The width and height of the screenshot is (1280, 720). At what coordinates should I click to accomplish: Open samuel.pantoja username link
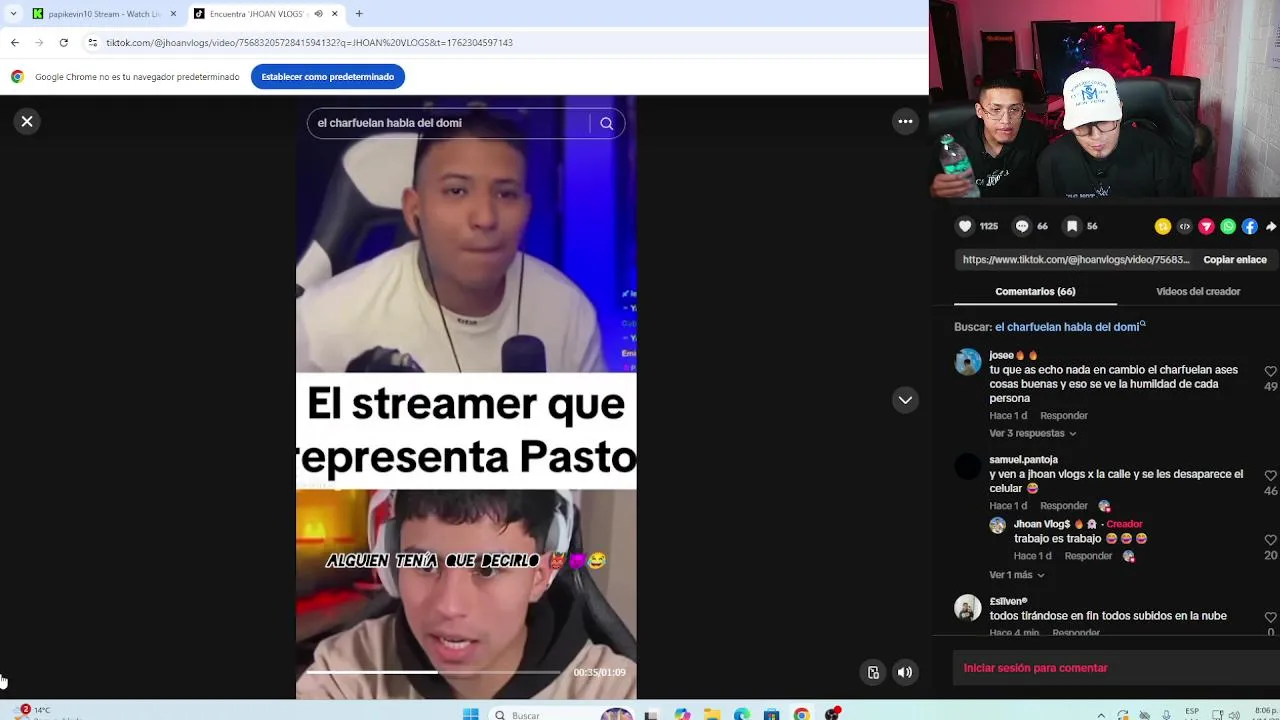tap(1023, 460)
